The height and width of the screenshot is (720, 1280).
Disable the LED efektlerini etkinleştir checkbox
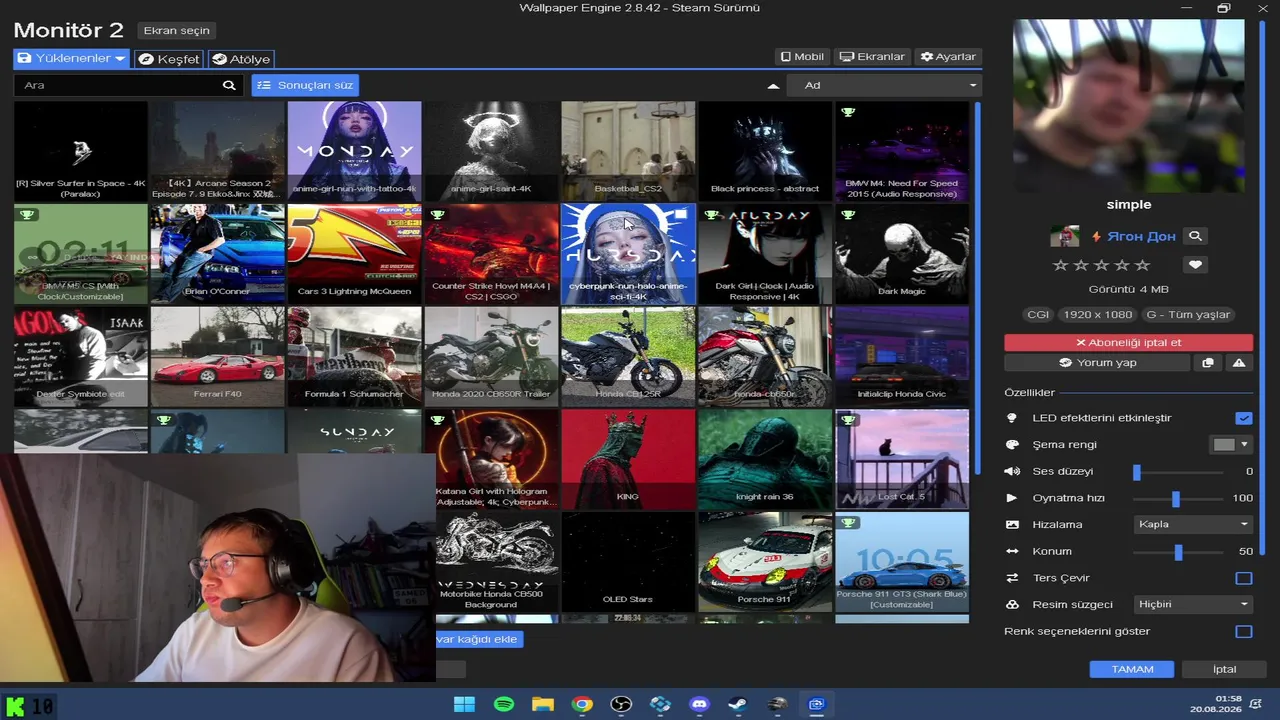1244,418
